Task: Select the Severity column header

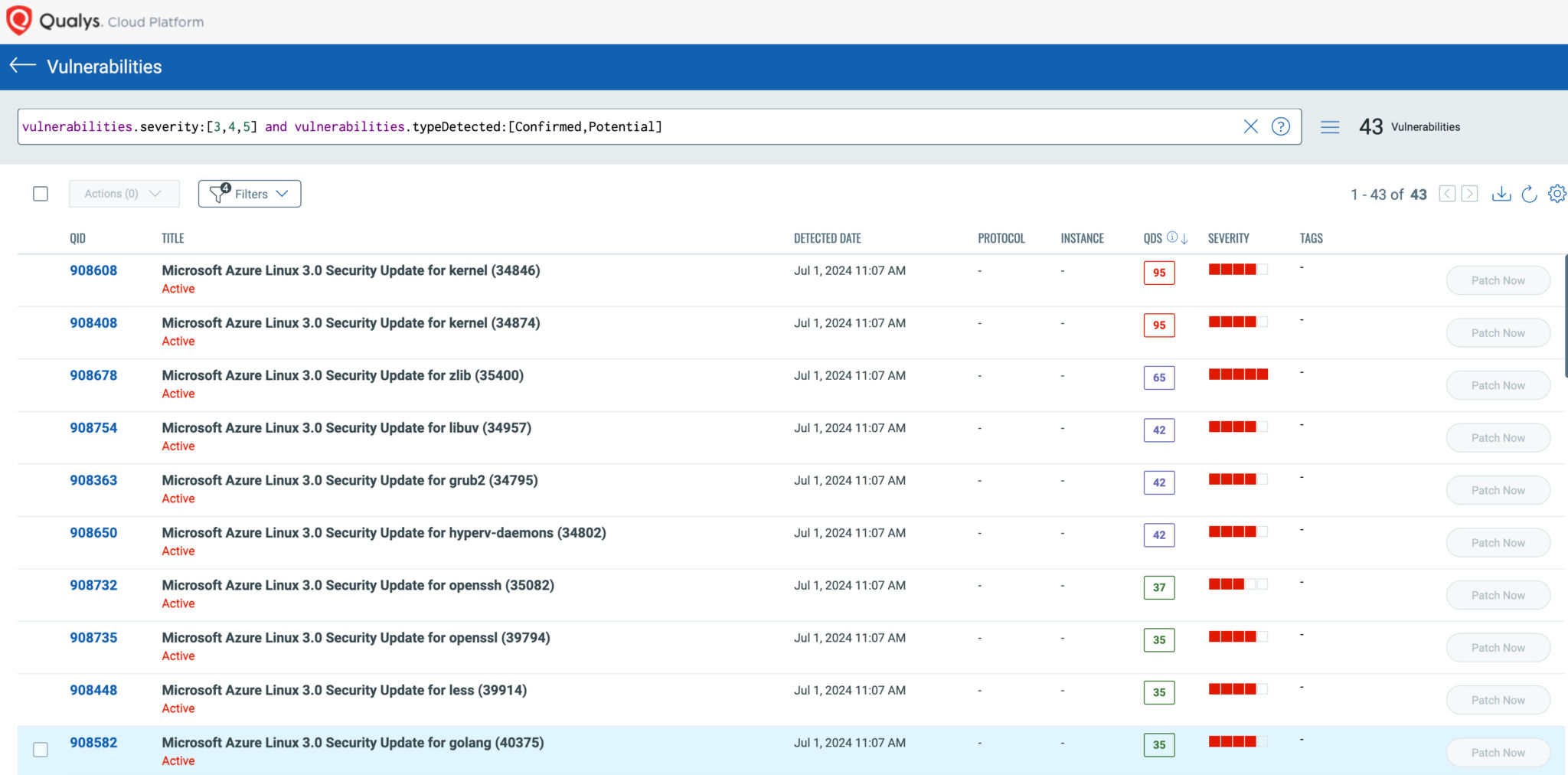Action: [x=1229, y=238]
